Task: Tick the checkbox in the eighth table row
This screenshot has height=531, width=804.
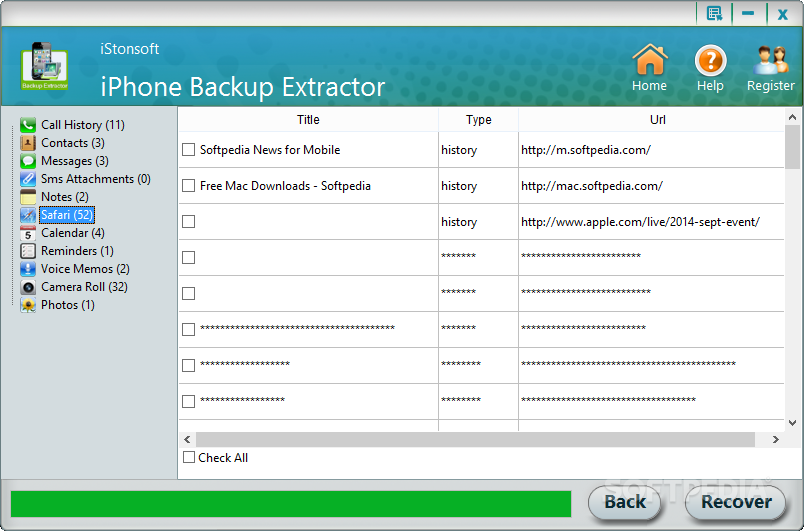Action: tap(189, 401)
